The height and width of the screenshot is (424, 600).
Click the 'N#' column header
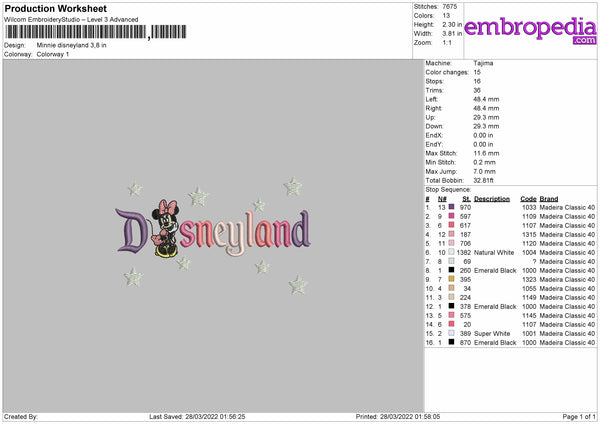click(x=442, y=199)
